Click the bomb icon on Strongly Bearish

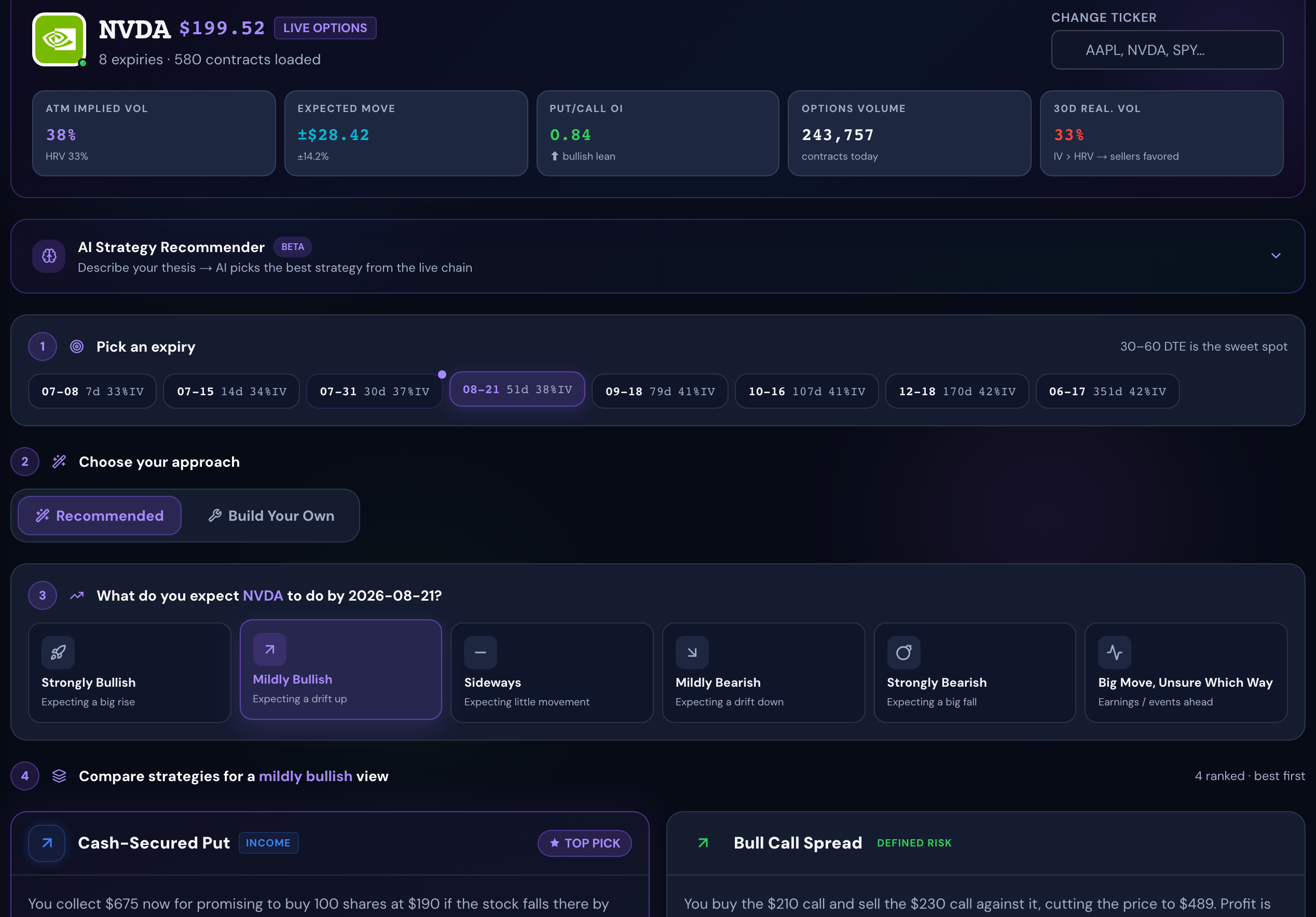click(x=903, y=652)
